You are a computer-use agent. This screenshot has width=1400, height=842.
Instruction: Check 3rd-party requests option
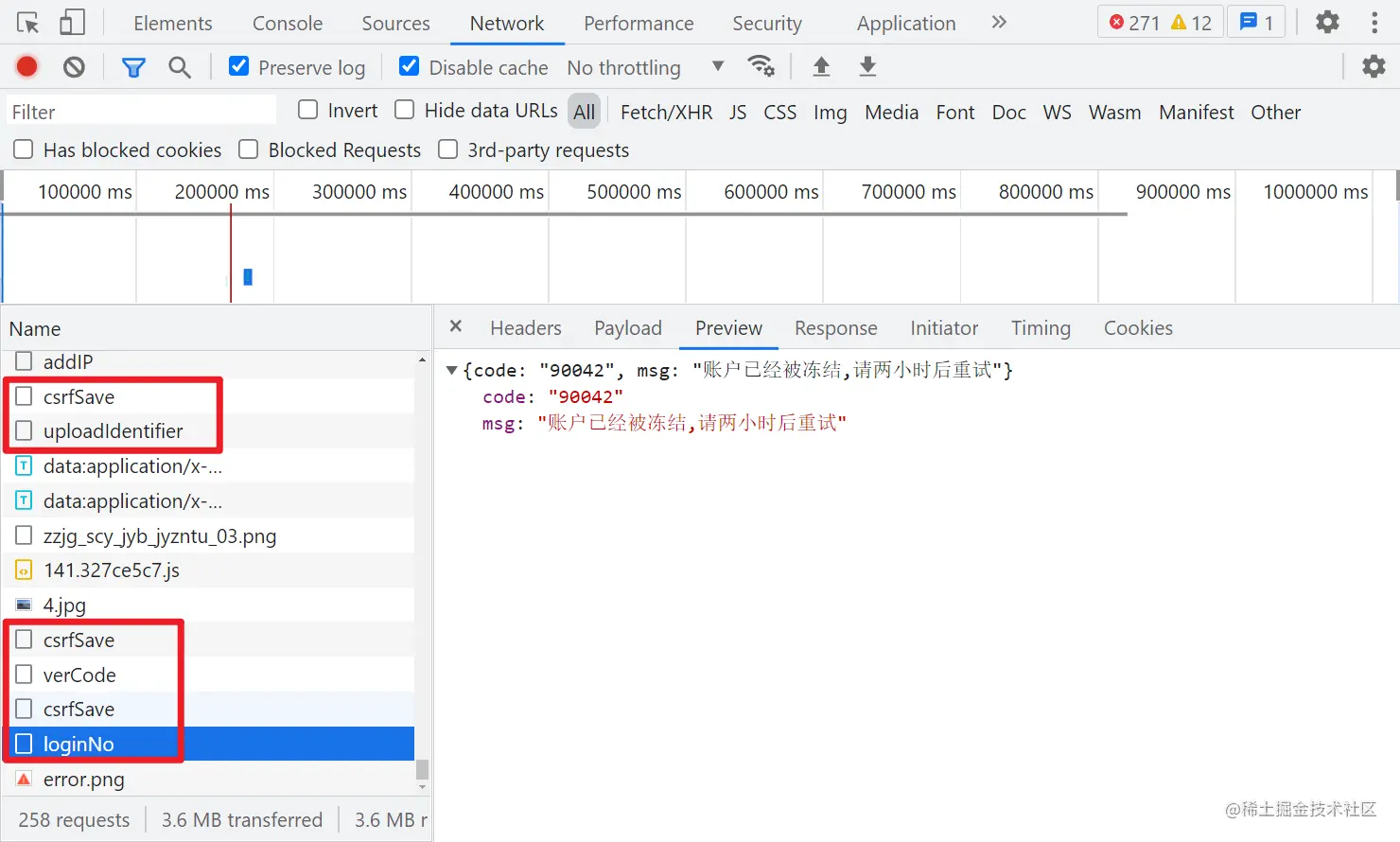pyautogui.click(x=448, y=149)
